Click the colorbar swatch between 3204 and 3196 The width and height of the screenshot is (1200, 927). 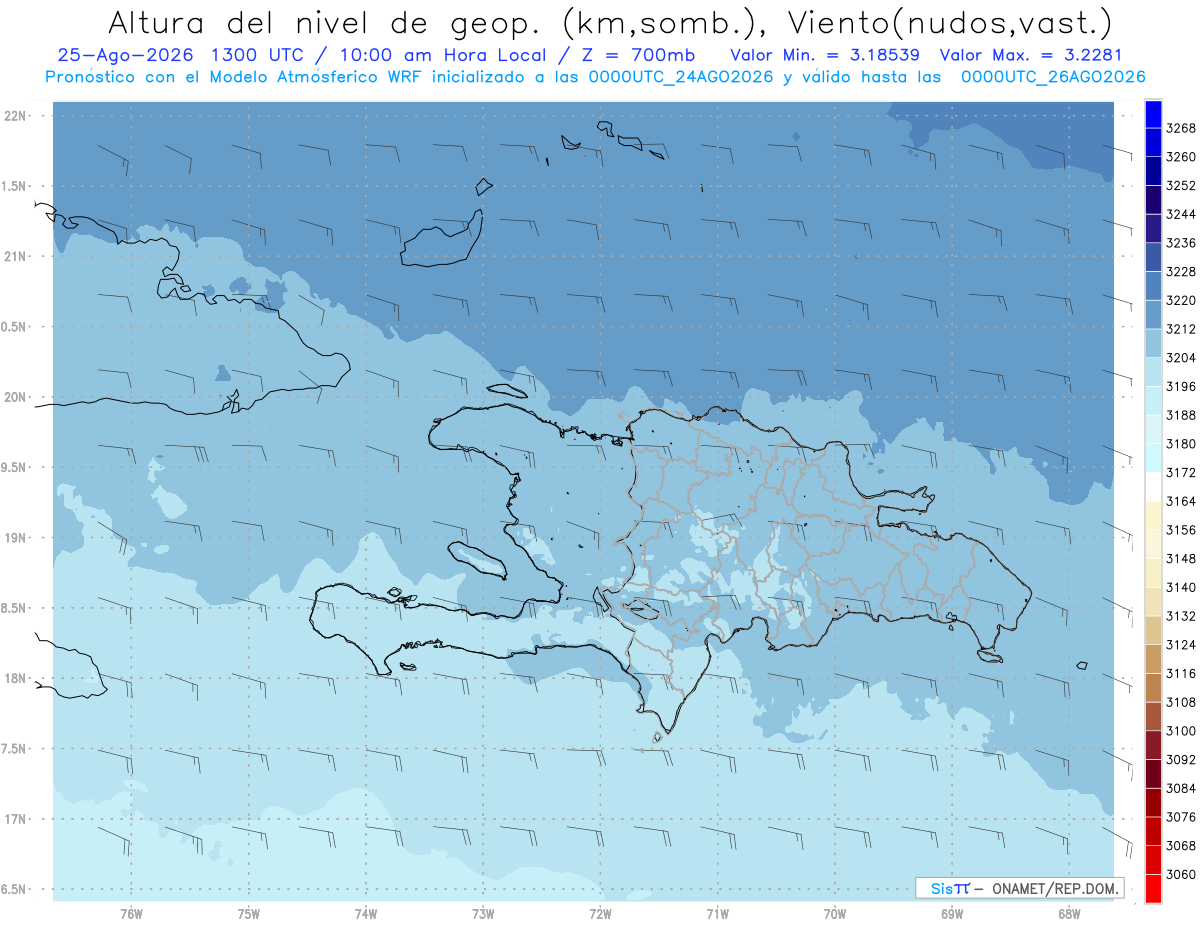click(x=1153, y=372)
